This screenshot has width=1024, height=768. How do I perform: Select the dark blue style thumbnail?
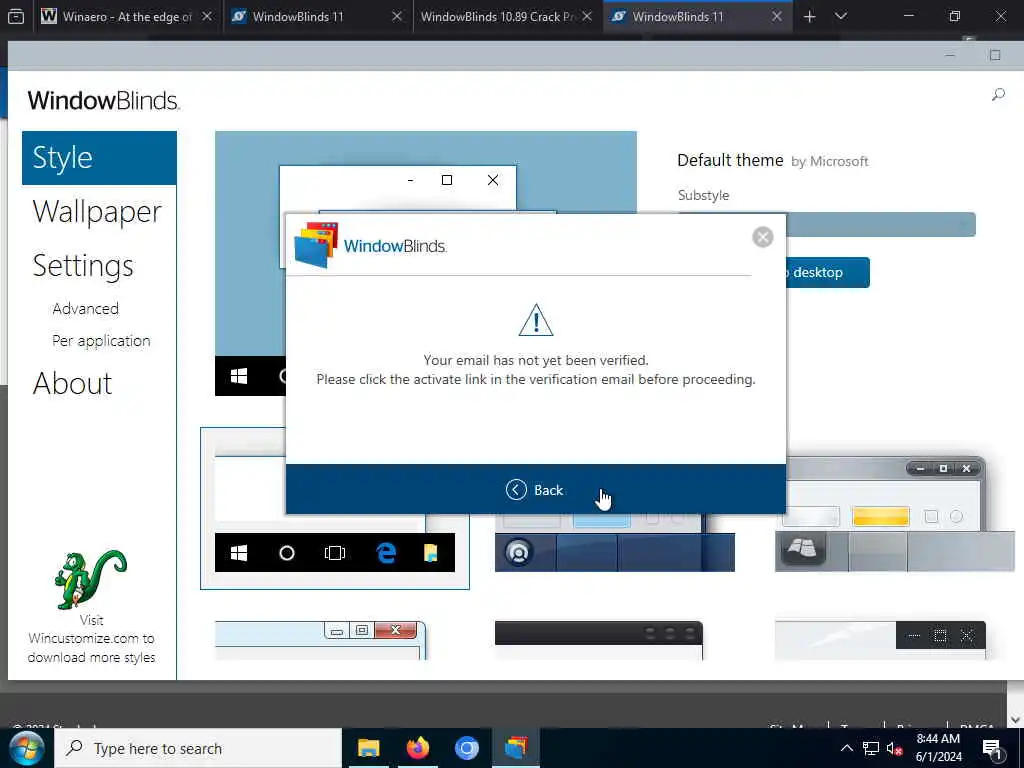[x=615, y=542]
